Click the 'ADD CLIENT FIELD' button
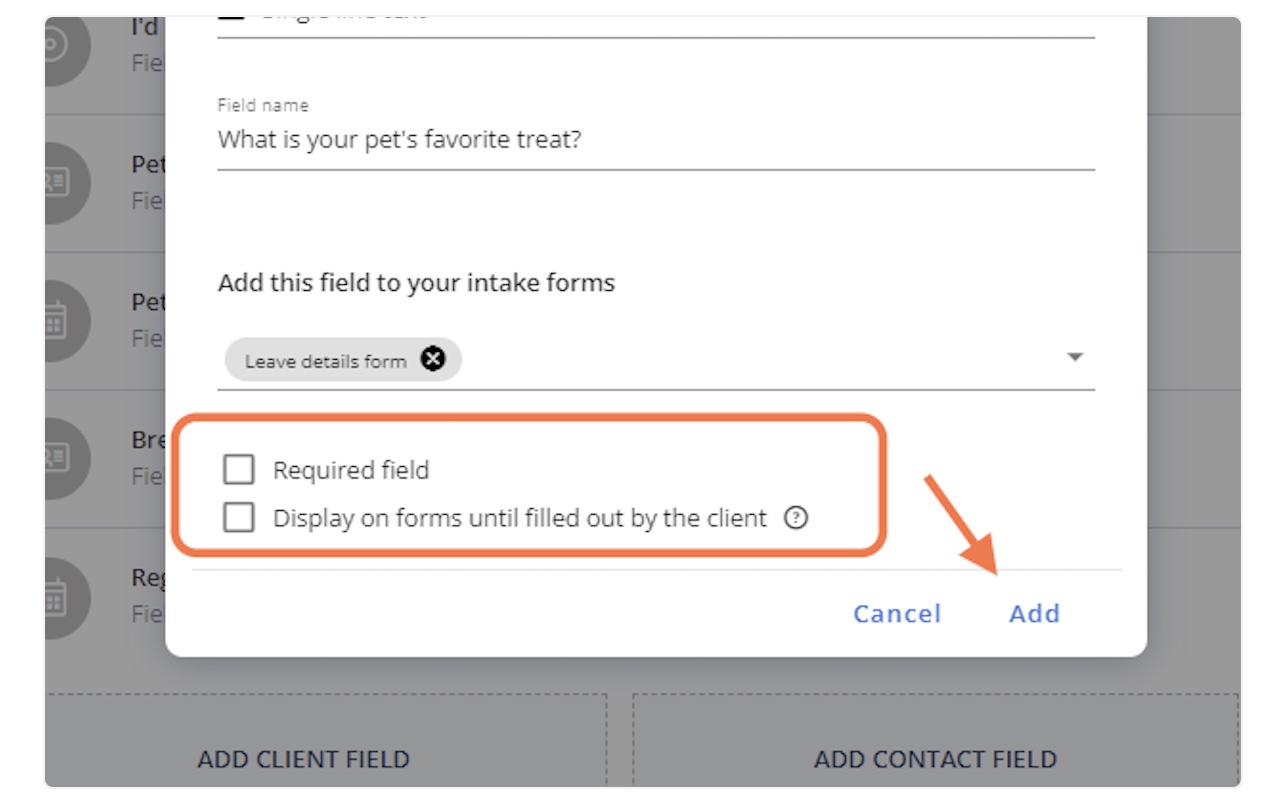 (x=303, y=759)
